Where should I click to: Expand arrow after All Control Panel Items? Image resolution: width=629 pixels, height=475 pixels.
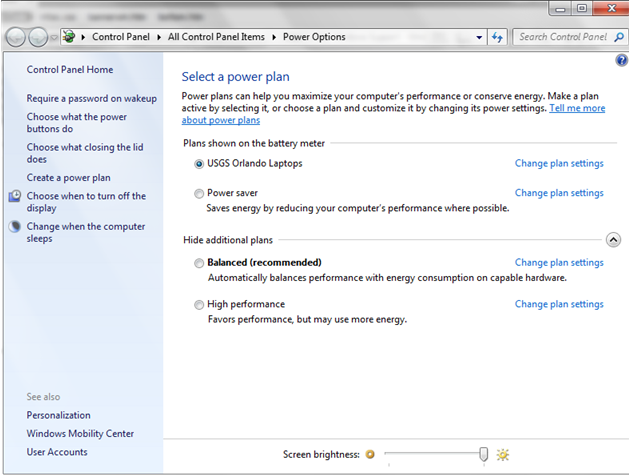[274, 37]
